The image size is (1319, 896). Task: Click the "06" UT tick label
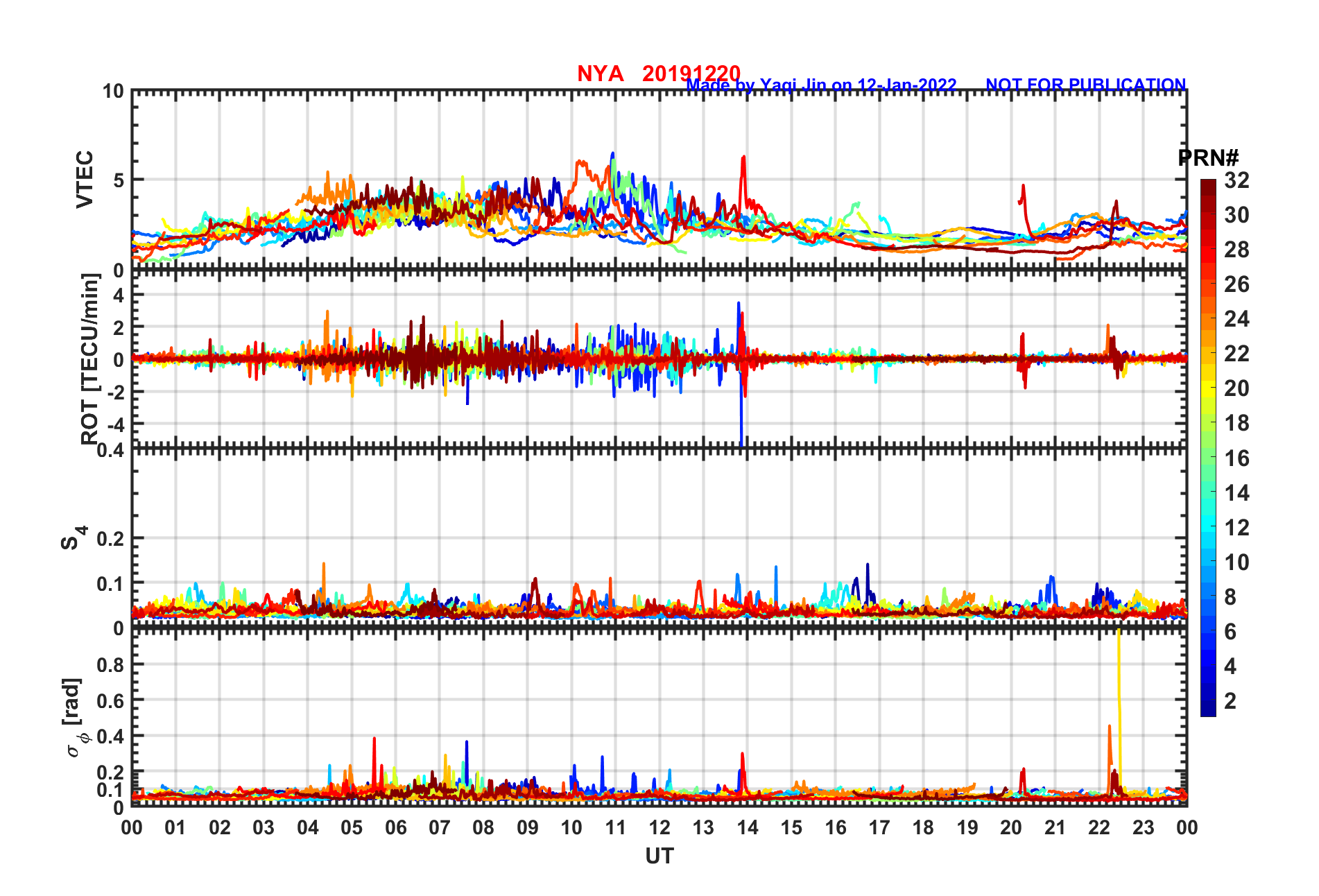pyautogui.click(x=396, y=827)
